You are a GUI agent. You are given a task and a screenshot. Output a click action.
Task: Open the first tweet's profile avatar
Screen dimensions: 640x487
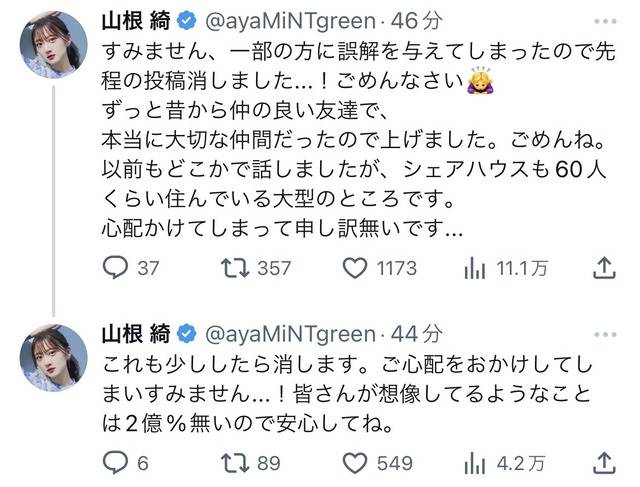[x=53, y=44]
